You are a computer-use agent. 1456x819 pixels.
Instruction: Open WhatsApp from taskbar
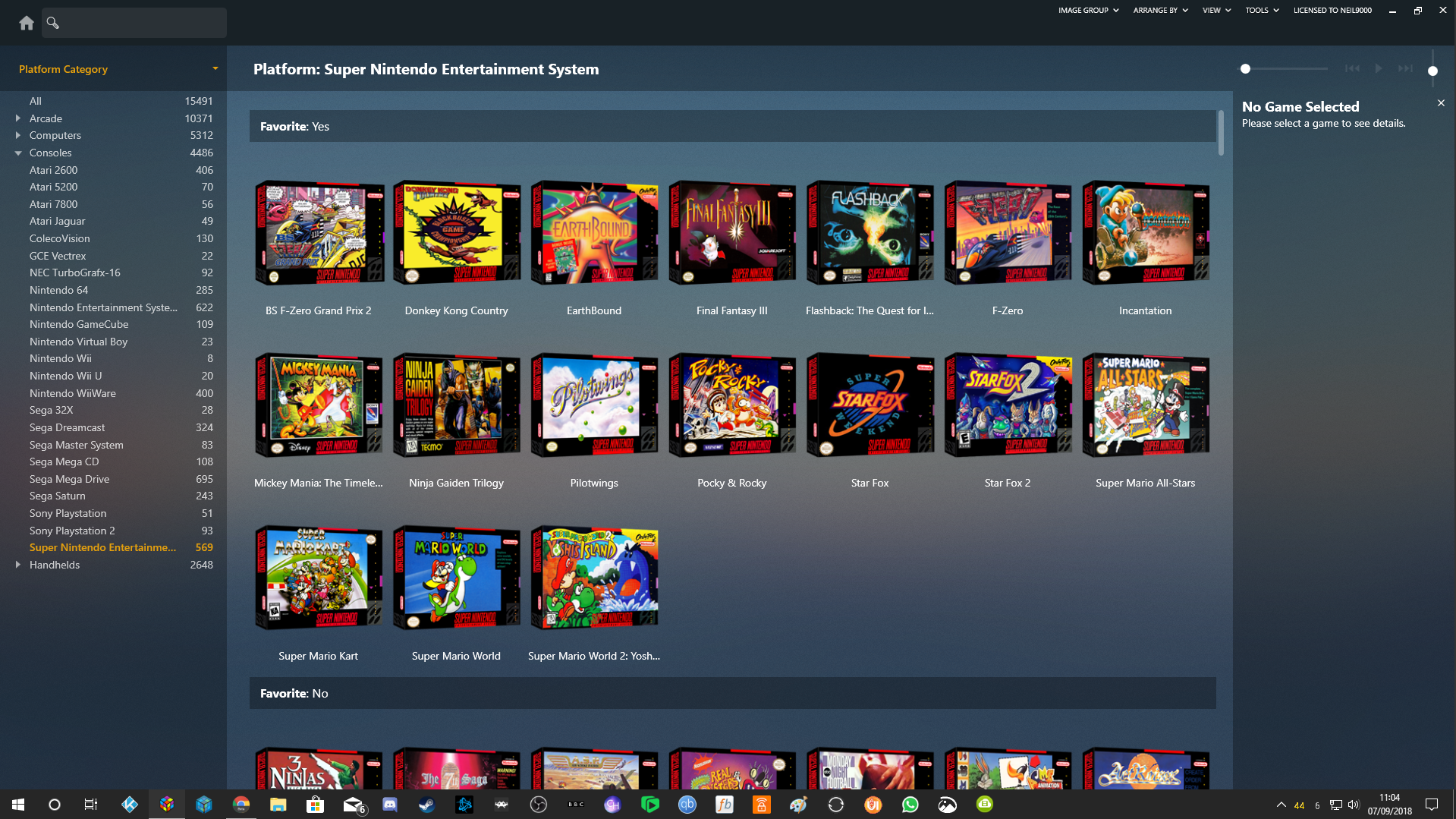coord(910,805)
